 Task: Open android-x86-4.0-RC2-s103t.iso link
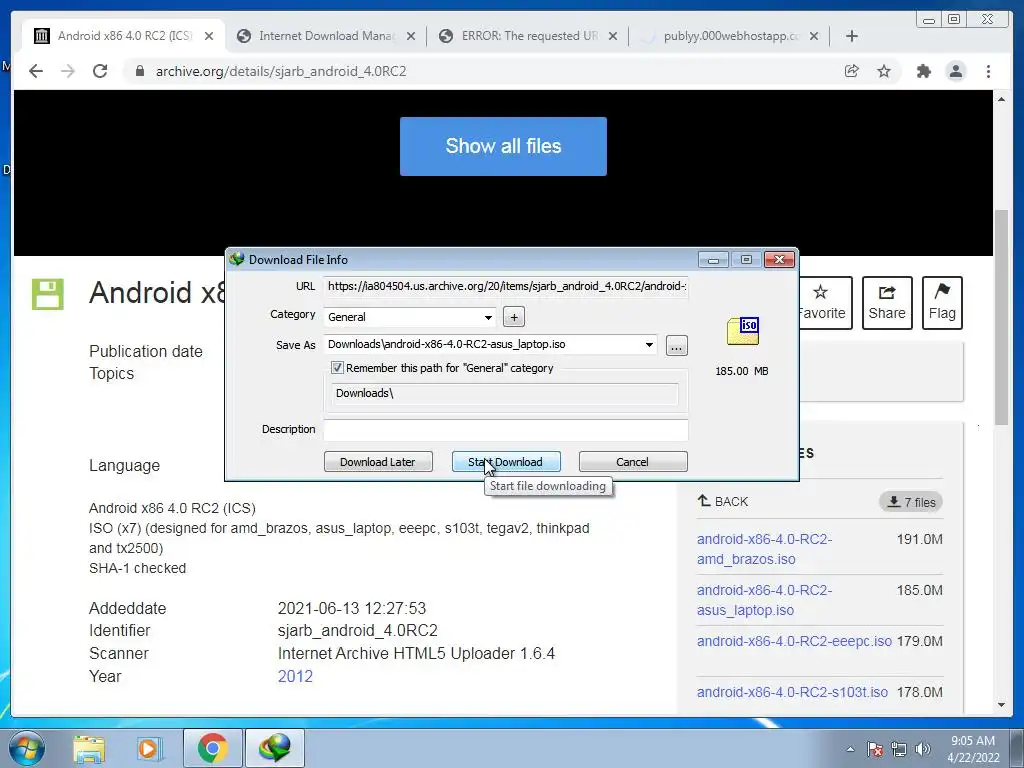[792, 692]
